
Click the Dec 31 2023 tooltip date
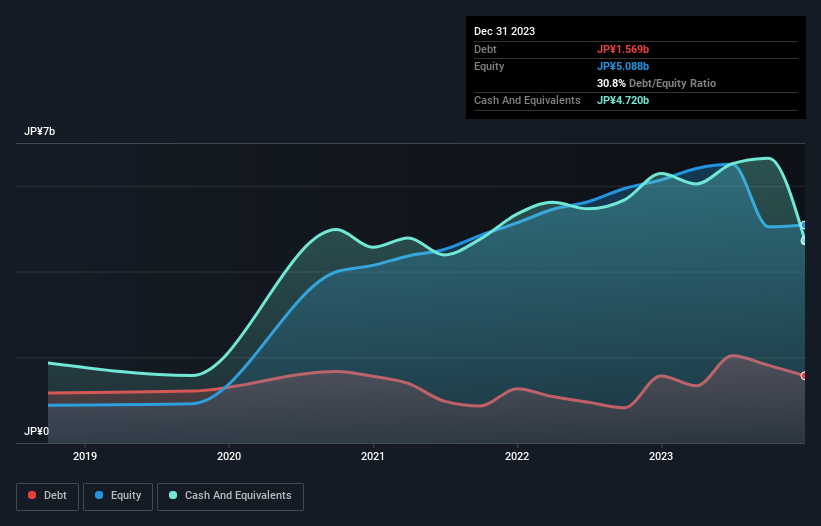coord(504,31)
